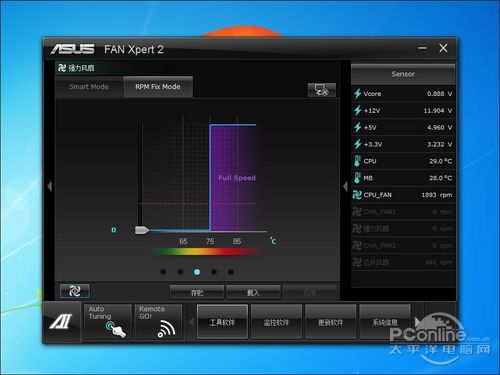Open the 系统信息 menu
This screenshot has height=375, width=500.
pos(385,322)
